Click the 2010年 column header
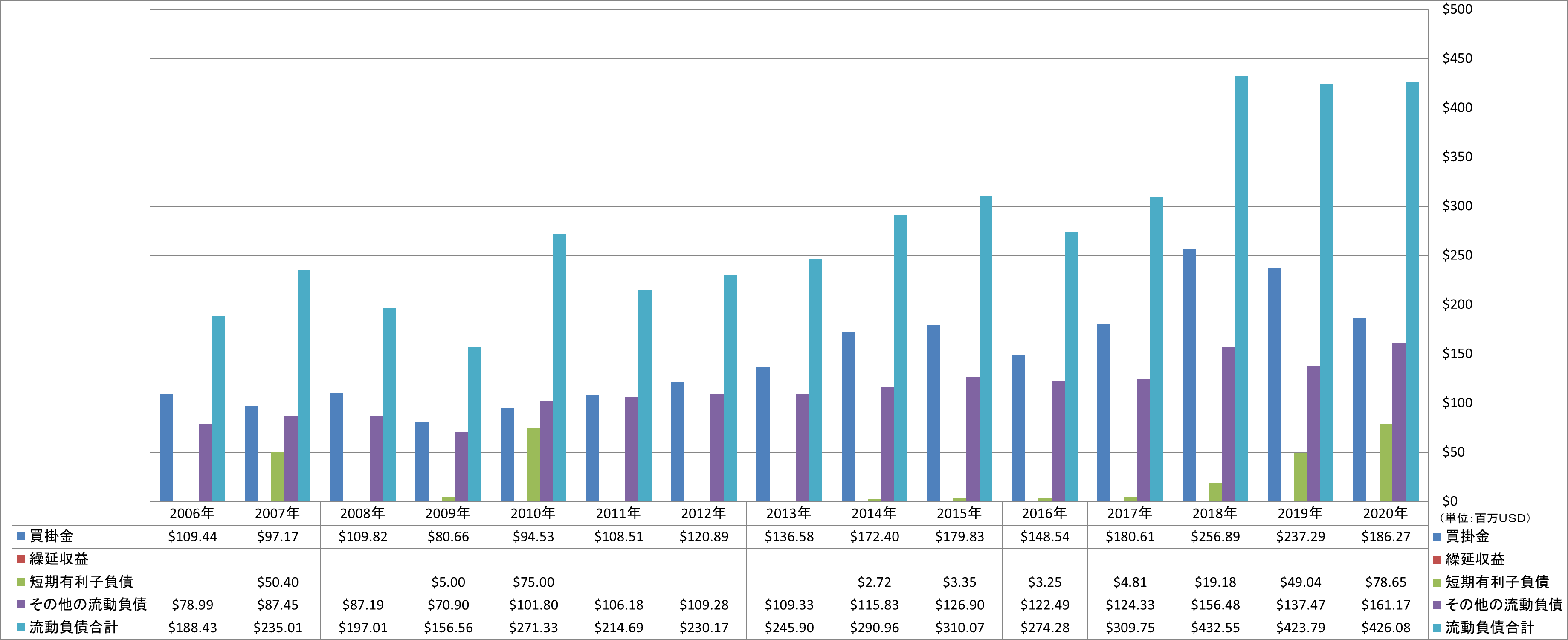This screenshot has height=640, width=1568. click(533, 513)
